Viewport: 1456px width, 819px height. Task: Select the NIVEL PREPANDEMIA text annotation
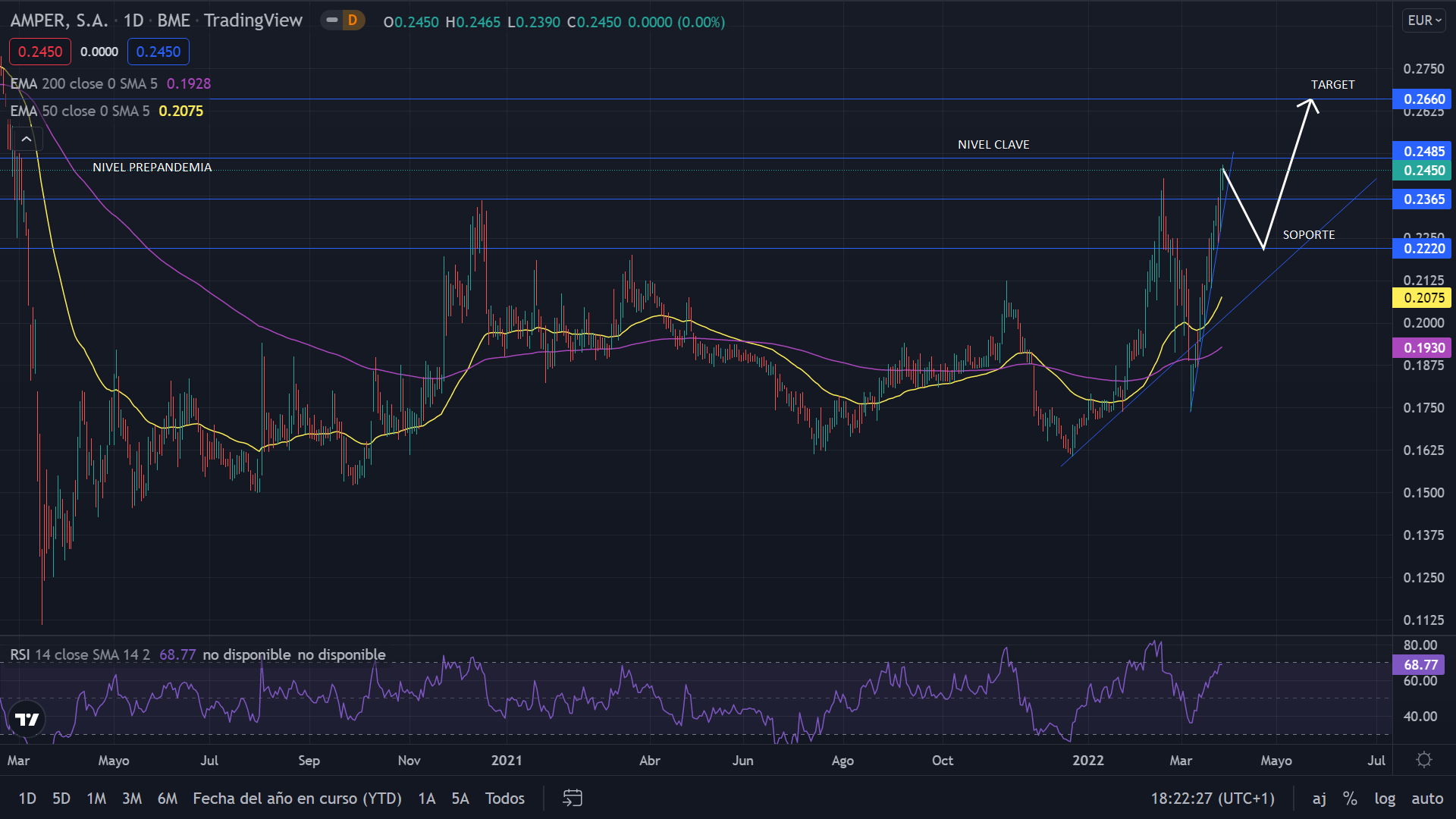pyautogui.click(x=152, y=168)
